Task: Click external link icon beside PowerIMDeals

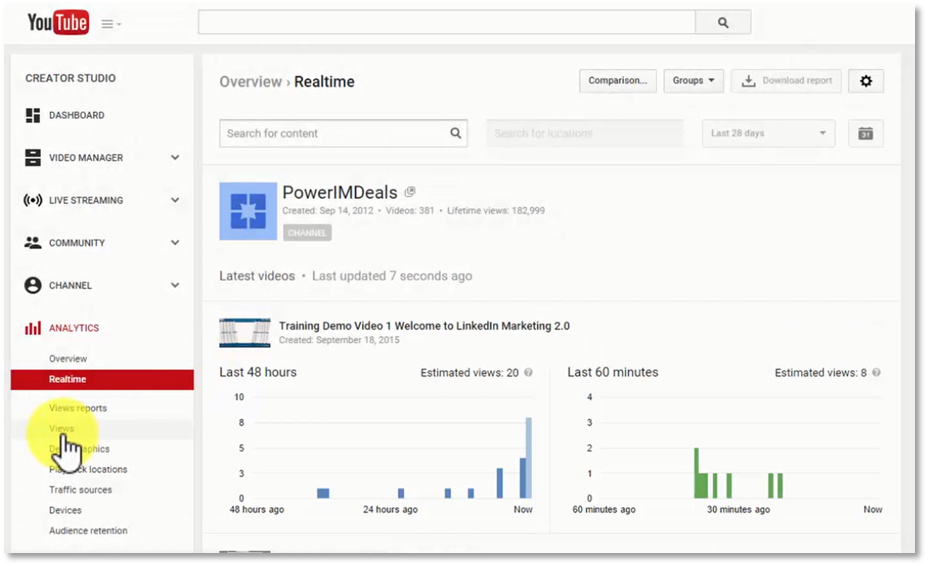Action: 410,192
